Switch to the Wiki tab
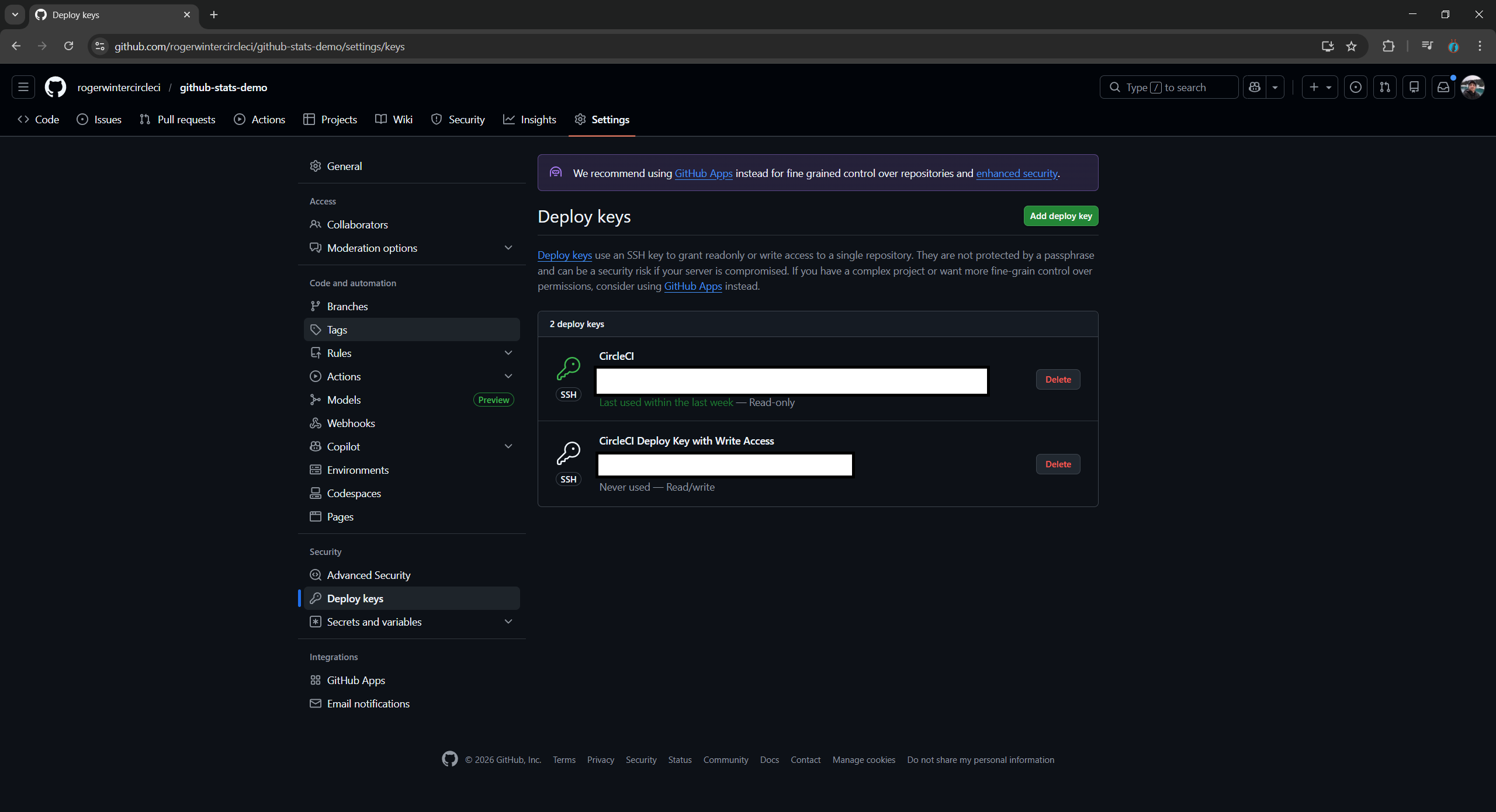The image size is (1496, 812). pos(394,119)
